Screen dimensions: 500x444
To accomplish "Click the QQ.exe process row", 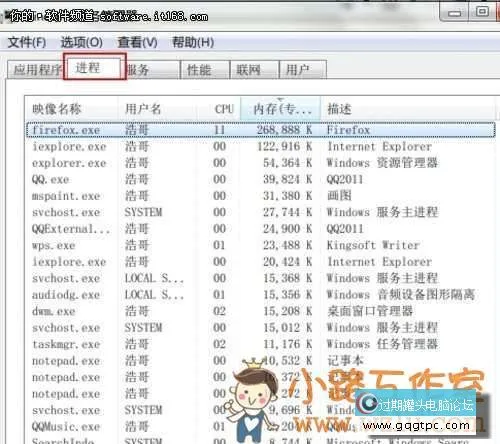I will pos(261,179).
